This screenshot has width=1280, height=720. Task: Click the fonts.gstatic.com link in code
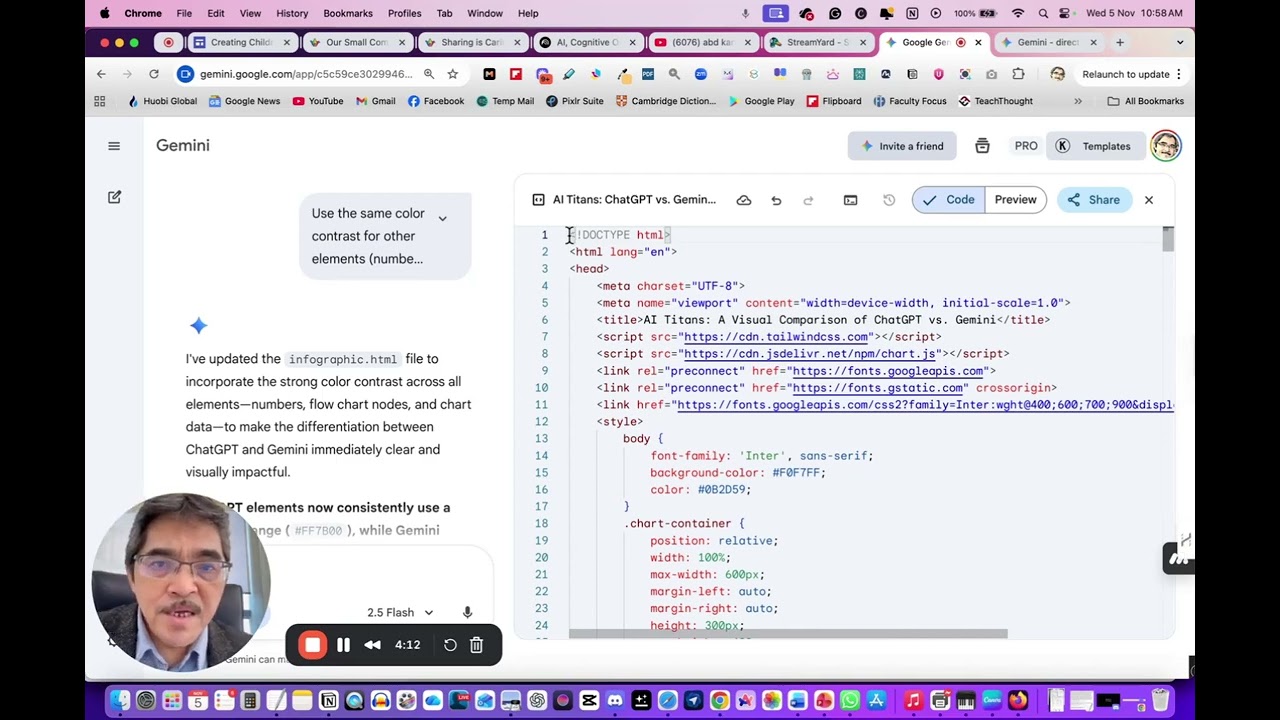click(x=878, y=388)
